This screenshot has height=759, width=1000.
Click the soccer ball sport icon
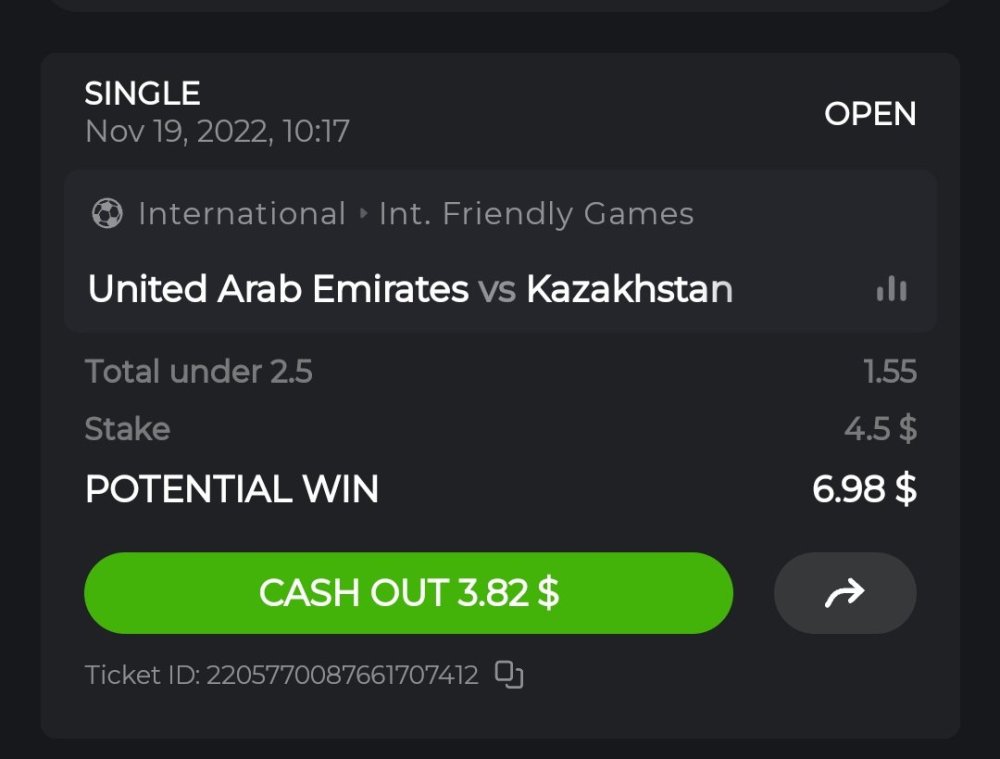[107, 214]
